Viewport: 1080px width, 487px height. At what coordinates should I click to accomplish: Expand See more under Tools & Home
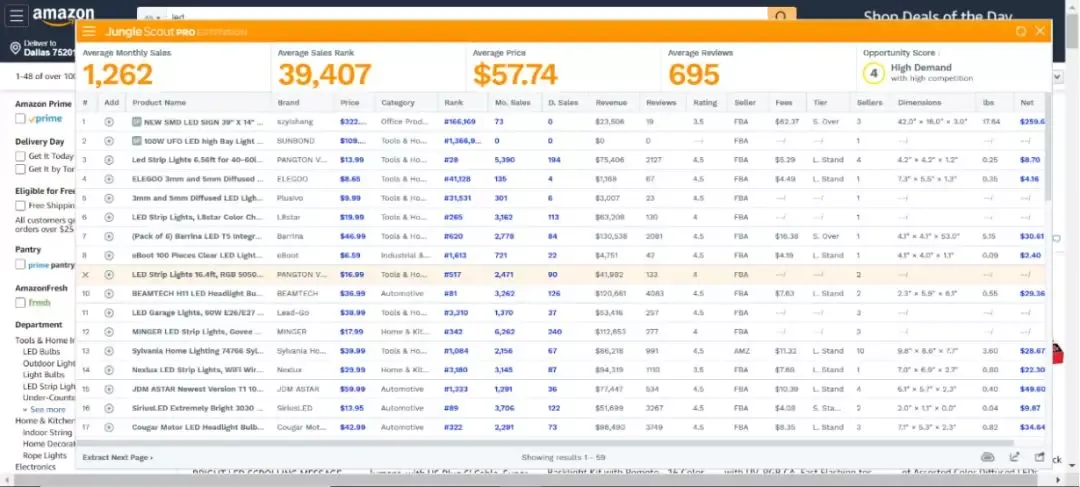click(46, 409)
